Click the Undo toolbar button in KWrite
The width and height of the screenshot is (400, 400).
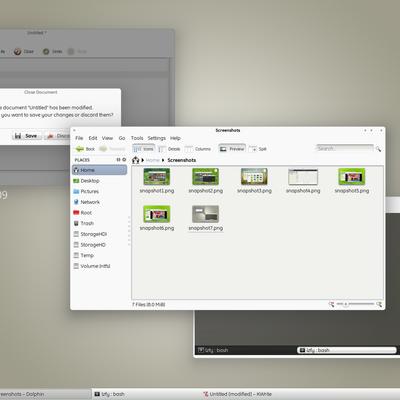pyautogui.click(x=53, y=51)
